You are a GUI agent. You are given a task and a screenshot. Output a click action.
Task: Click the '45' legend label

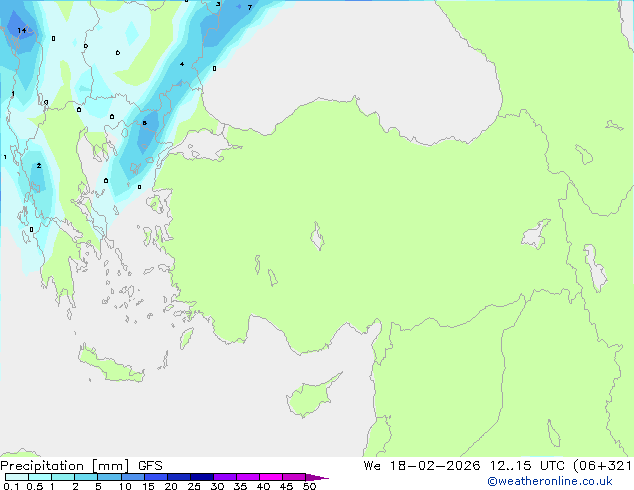(286, 486)
